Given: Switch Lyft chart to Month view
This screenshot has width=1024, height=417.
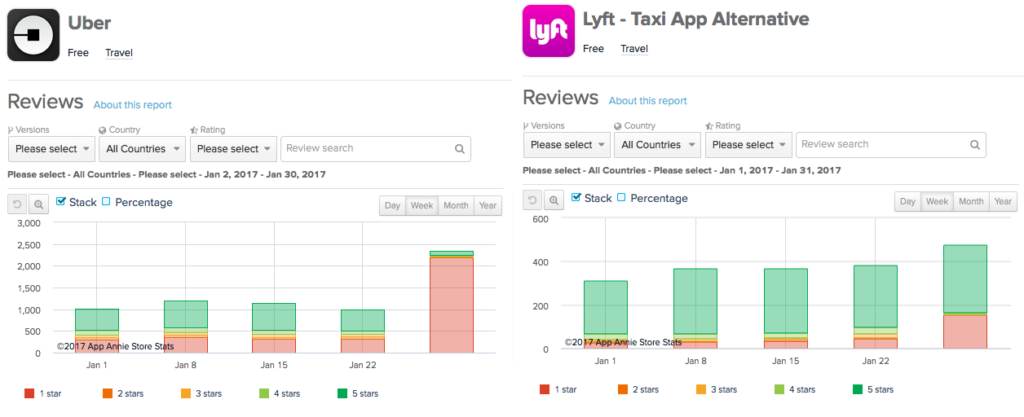Looking at the screenshot, I should (x=971, y=202).
